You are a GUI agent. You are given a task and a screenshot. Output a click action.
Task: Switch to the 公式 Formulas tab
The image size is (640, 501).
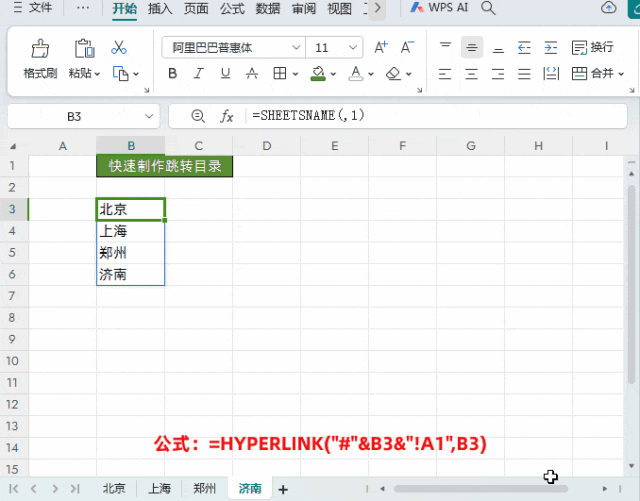point(232,9)
